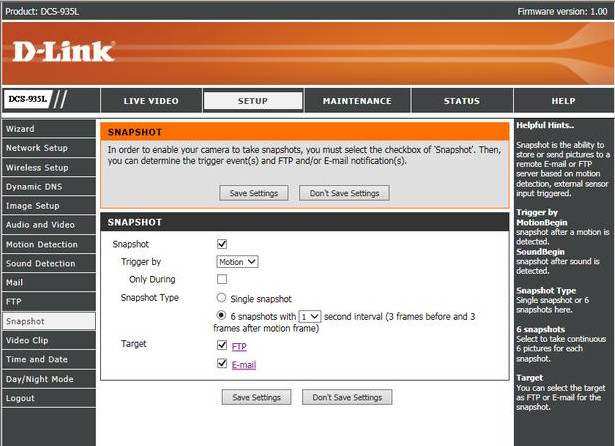Switch to the Maintenance tab
This screenshot has width=615, height=446.
tap(357, 101)
